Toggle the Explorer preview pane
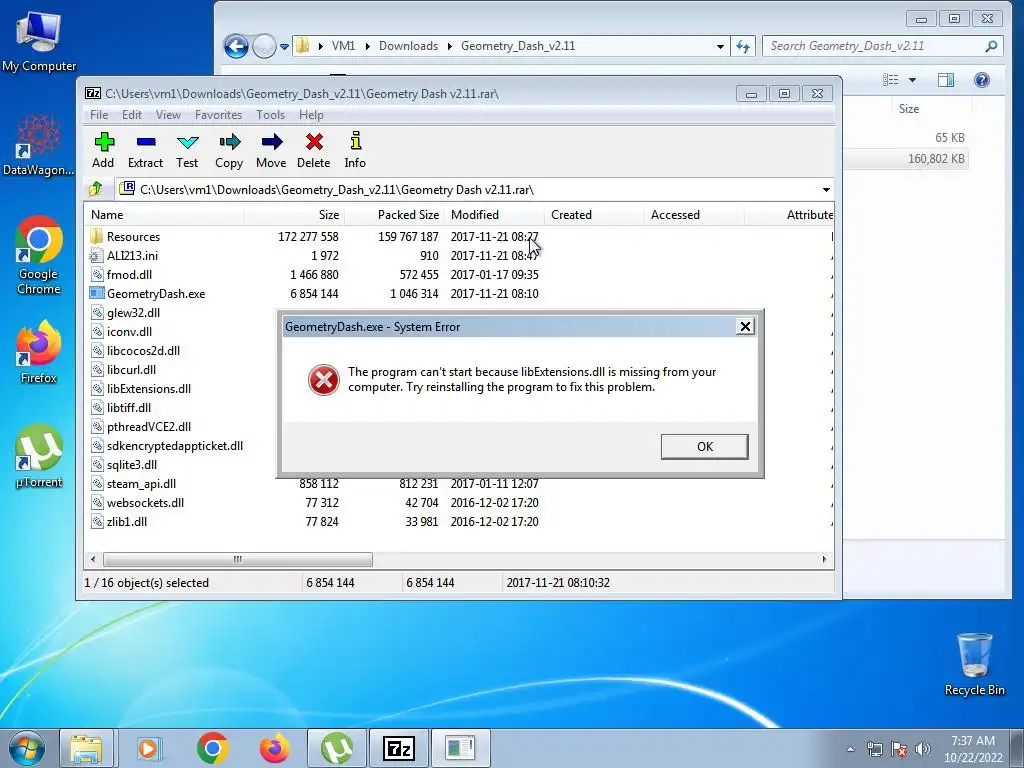 946,80
